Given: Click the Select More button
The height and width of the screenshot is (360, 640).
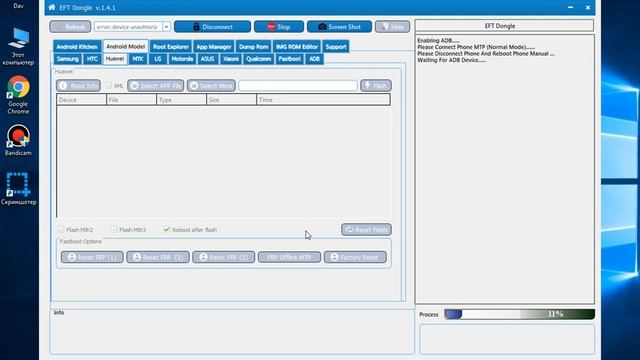Looking at the screenshot, I should (211, 85).
